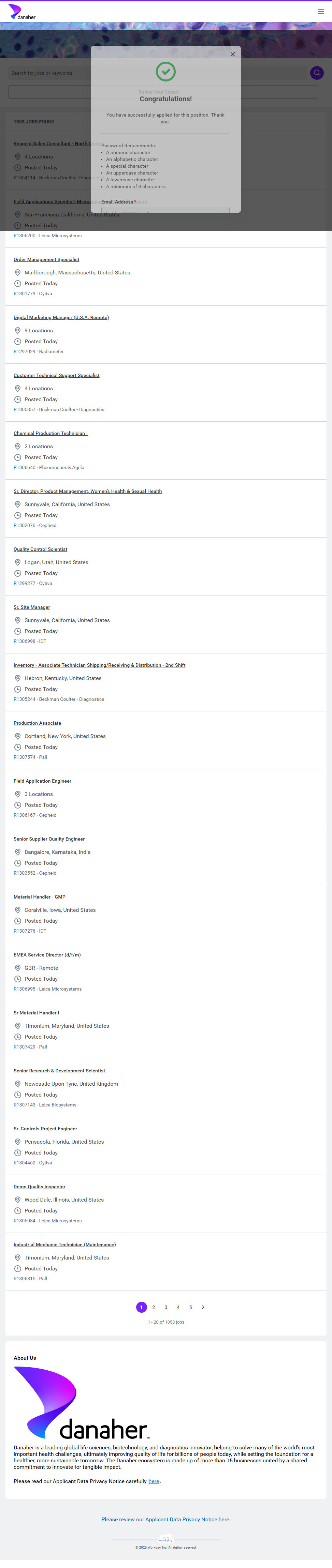This screenshot has height=1568, width=332.
Task: View Customer Technical Support Specialist posting
Action: [x=56, y=375]
